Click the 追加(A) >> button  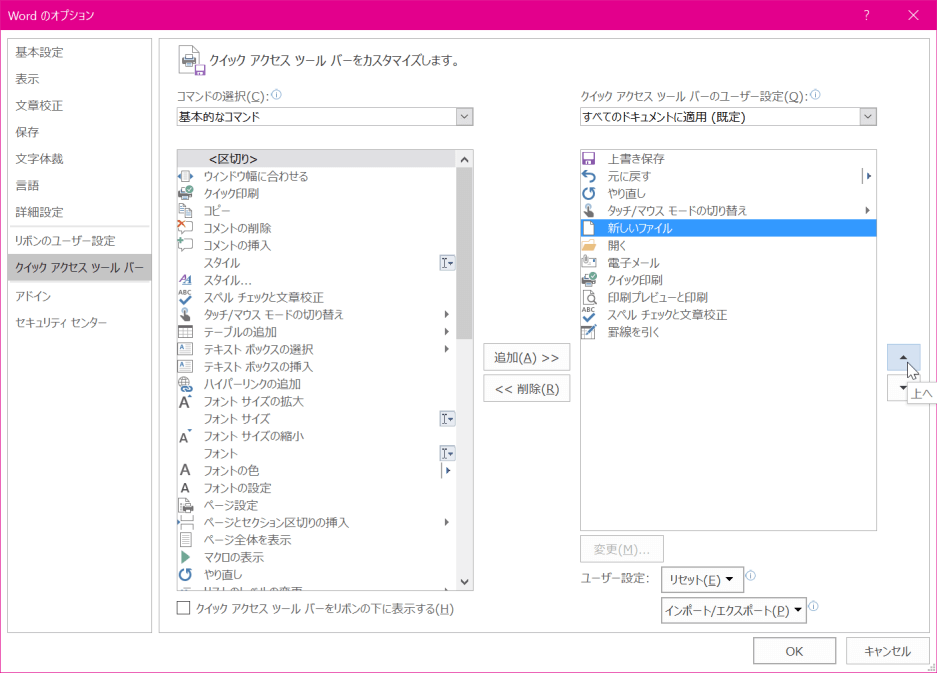click(526, 357)
